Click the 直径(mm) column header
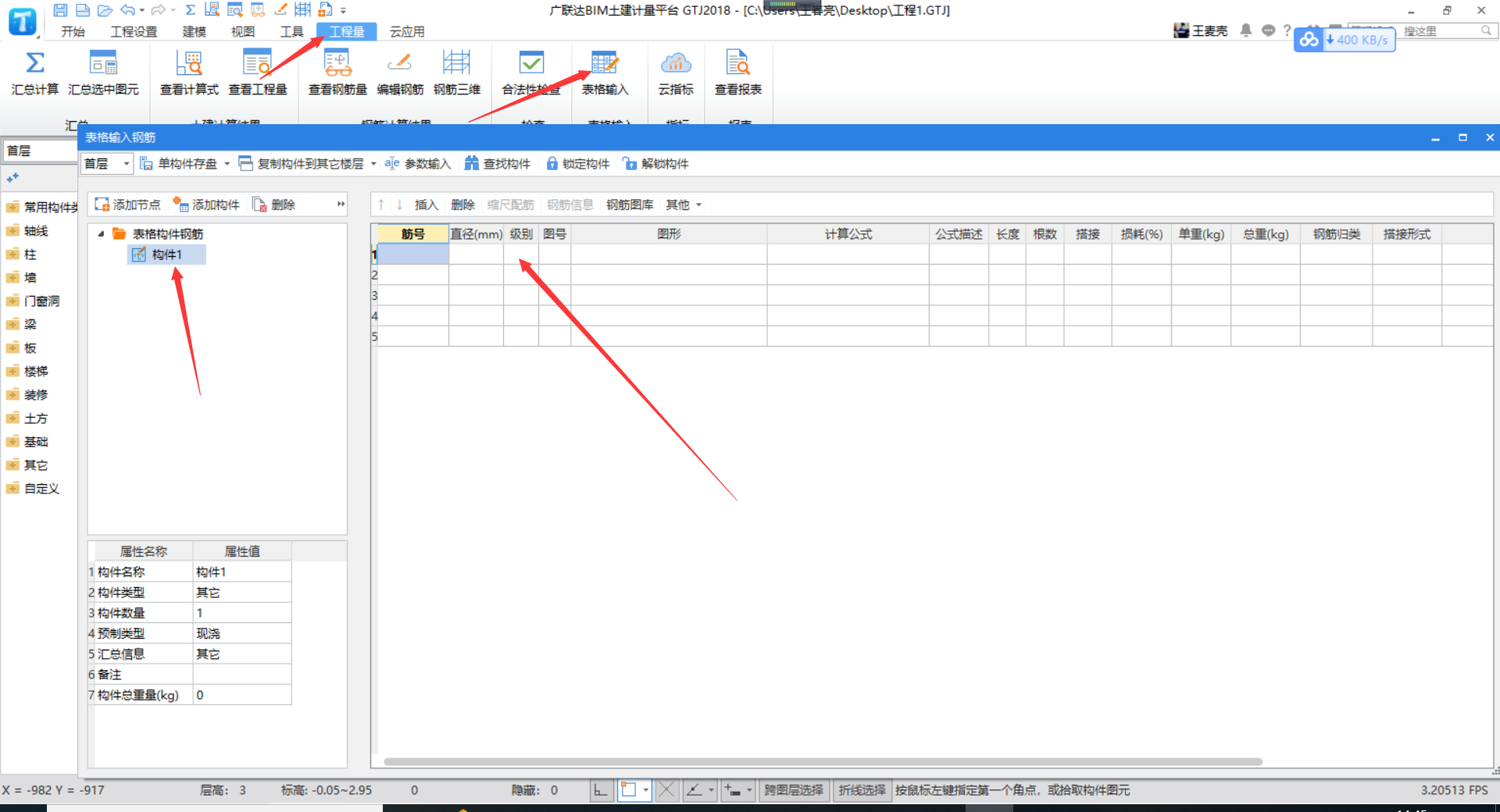The image size is (1500, 812). tap(476, 234)
